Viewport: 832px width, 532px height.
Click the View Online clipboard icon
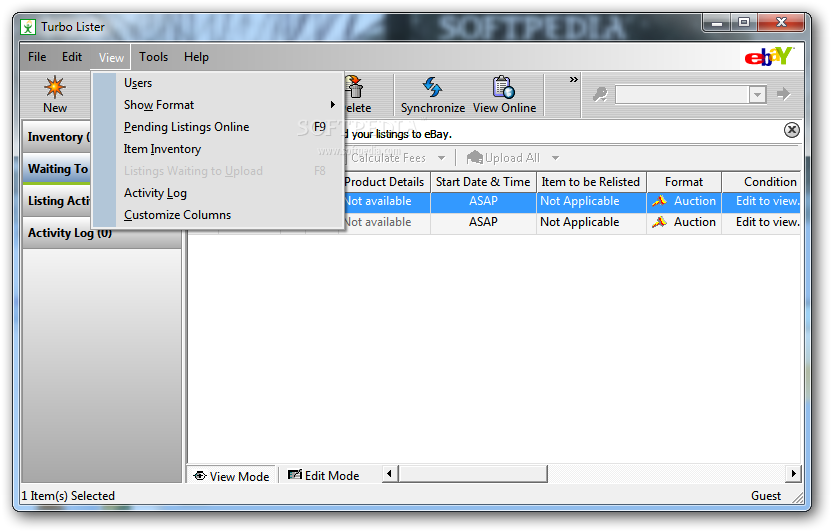pyautogui.click(x=504, y=87)
